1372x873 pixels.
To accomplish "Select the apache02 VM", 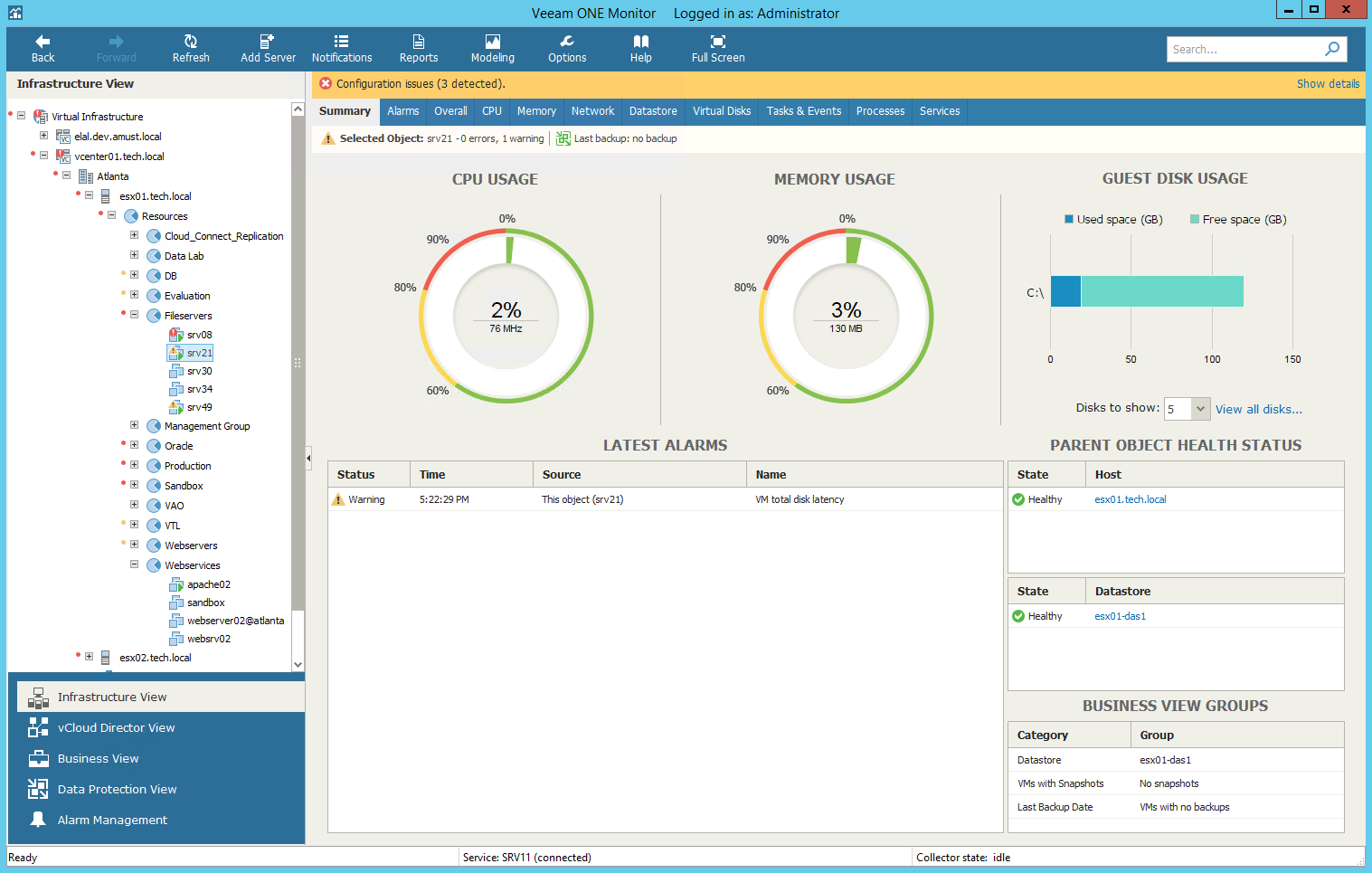I will (x=208, y=584).
